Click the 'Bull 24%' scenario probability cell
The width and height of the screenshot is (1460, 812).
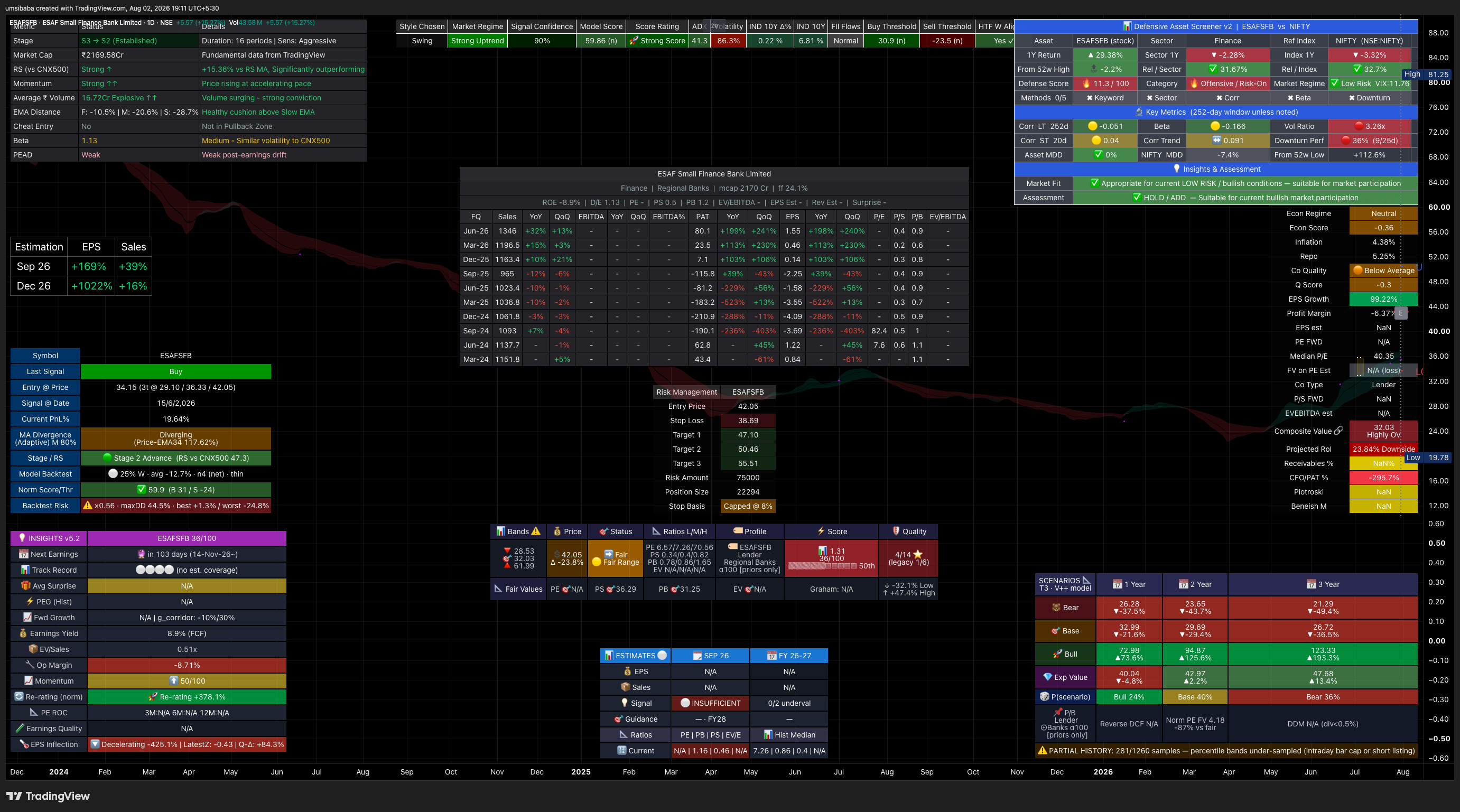pyautogui.click(x=1129, y=697)
